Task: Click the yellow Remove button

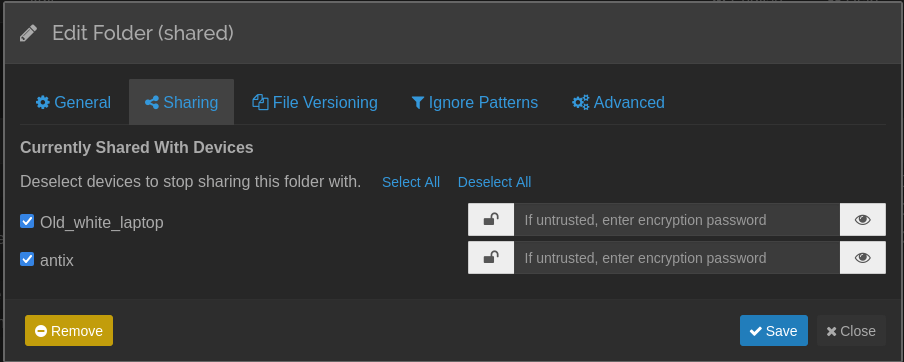Action: (69, 330)
